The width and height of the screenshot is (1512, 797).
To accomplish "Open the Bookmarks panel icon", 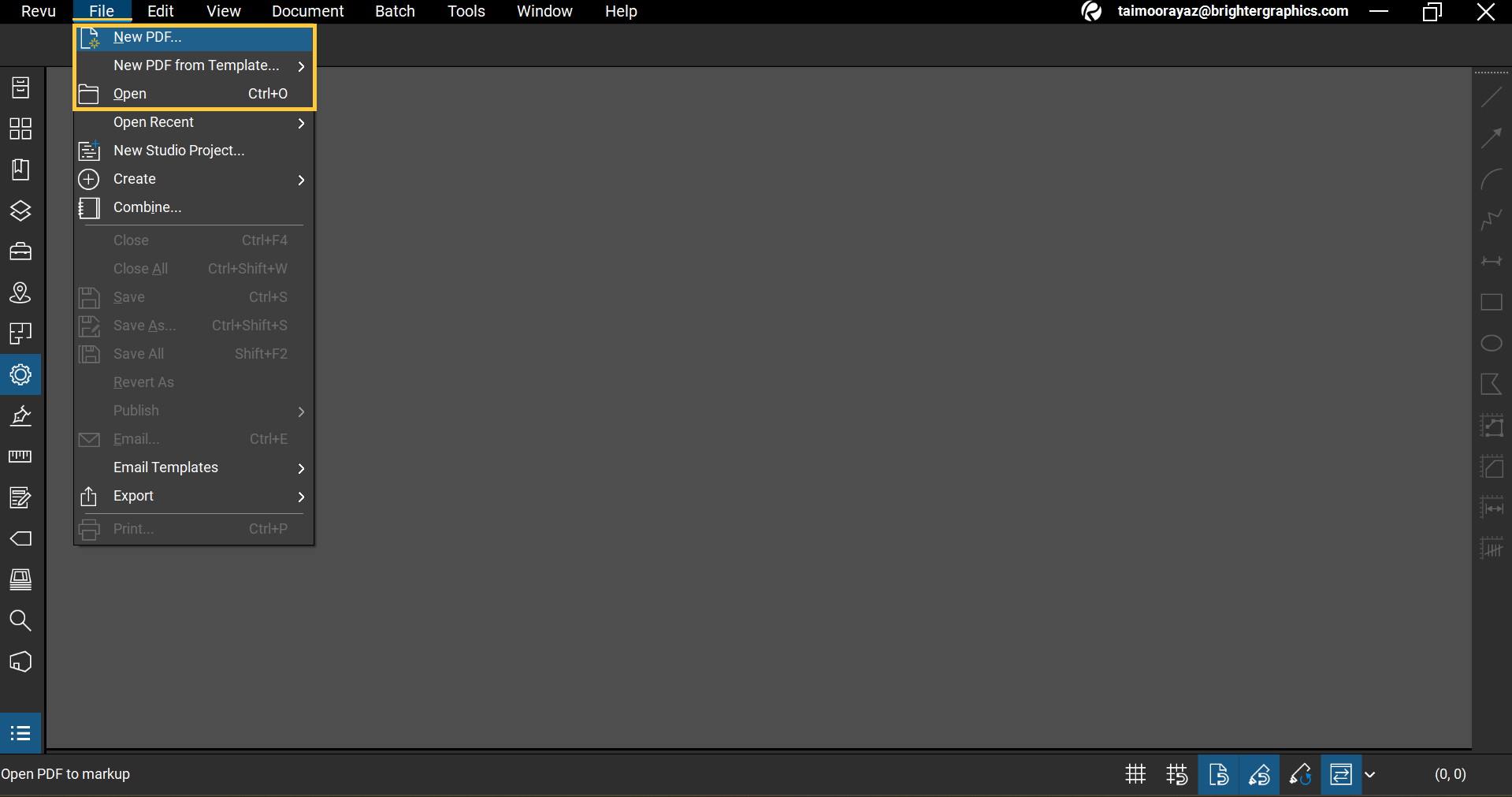I will pyautogui.click(x=20, y=169).
